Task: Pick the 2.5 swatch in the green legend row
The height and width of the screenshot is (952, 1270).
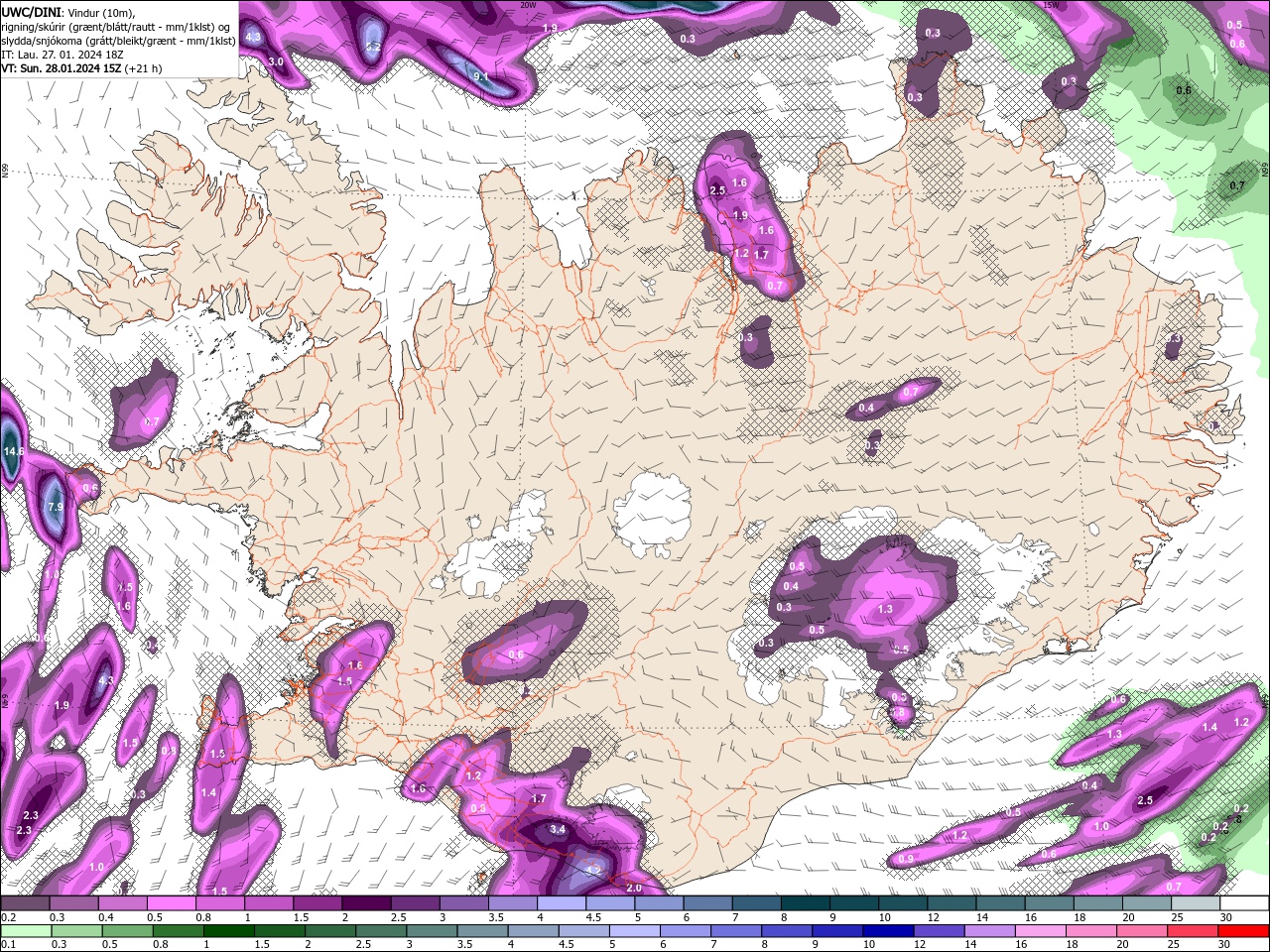Action: pos(381,931)
